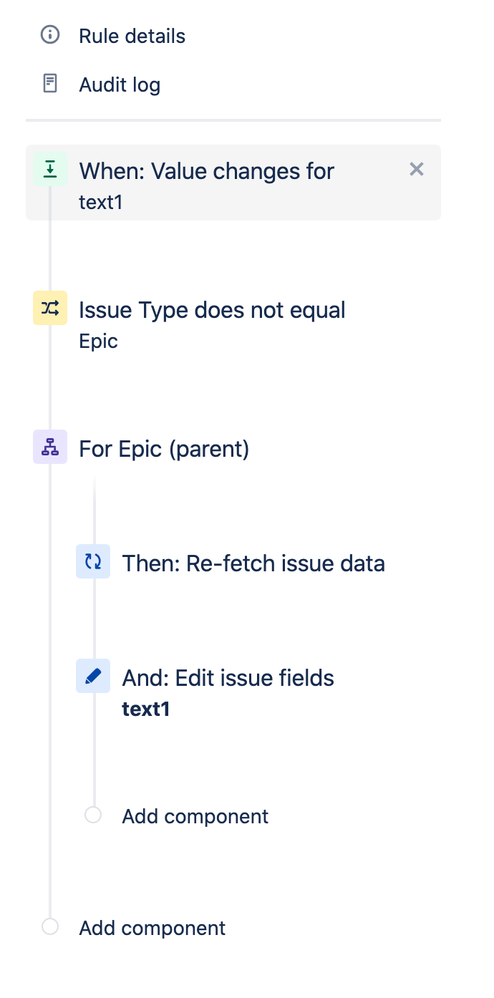Click the Edit issue fields pencil icon
The width and height of the screenshot is (494, 998).
tap(93, 676)
